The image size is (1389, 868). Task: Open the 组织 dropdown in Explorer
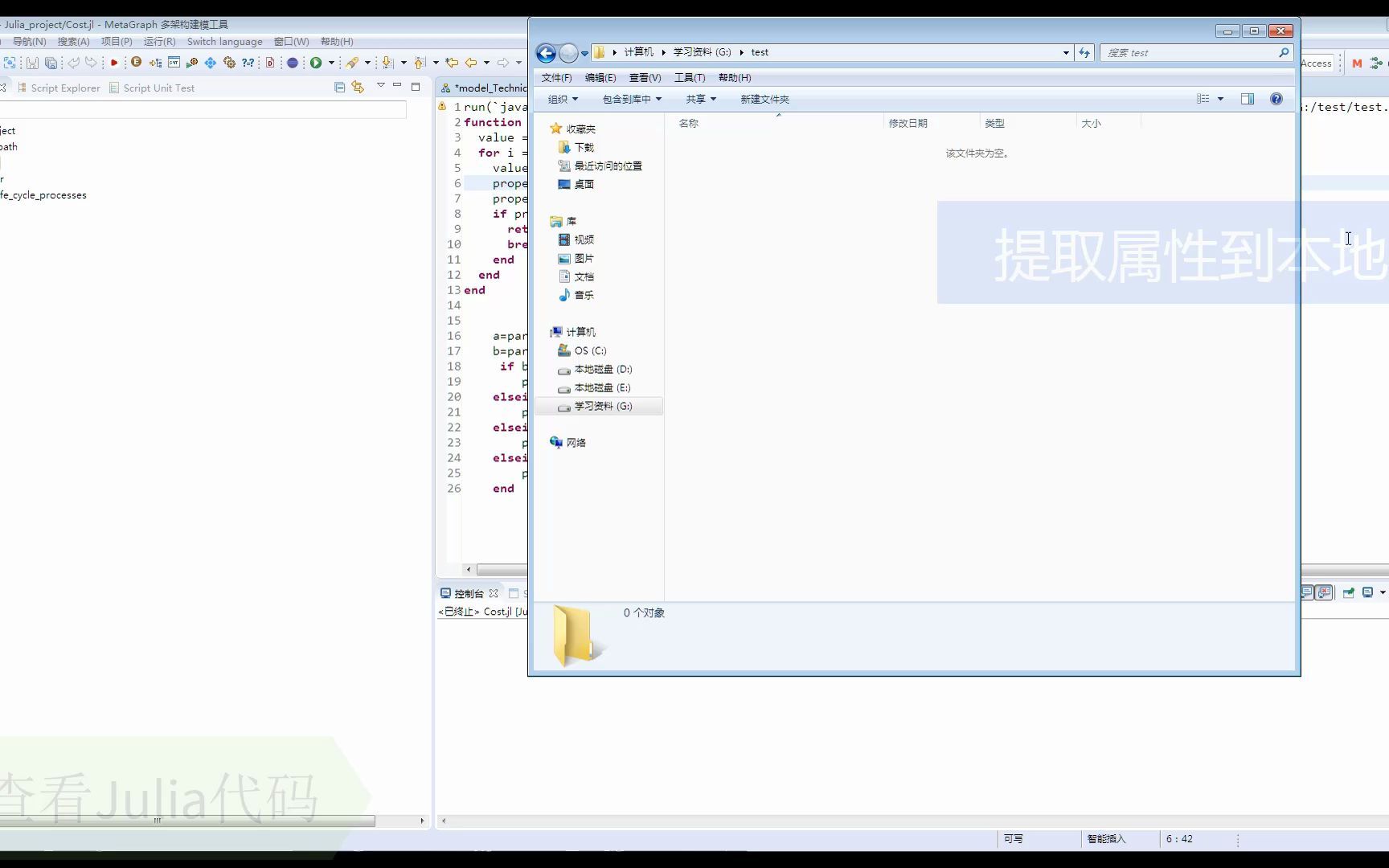pyautogui.click(x=563, y=99)
